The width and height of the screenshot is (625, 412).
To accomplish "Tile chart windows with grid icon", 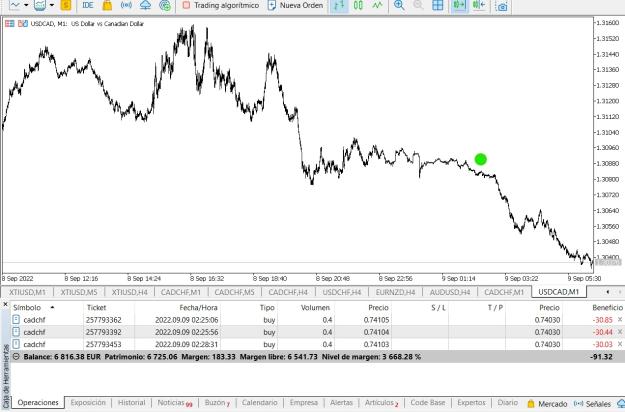I will click(438, 6).
